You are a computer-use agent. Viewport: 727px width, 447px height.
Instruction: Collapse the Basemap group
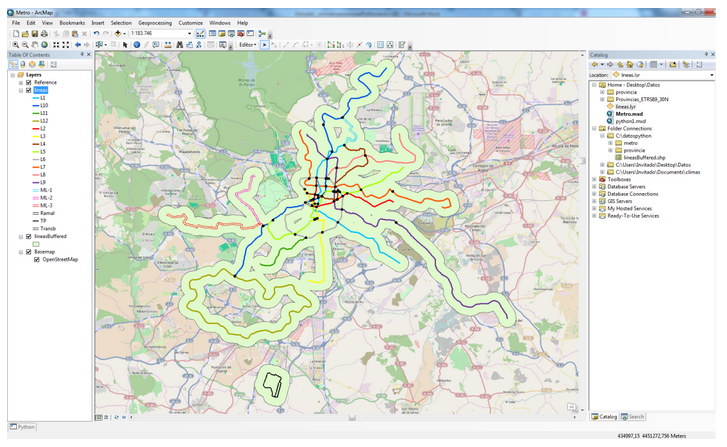tap(21, 252)
